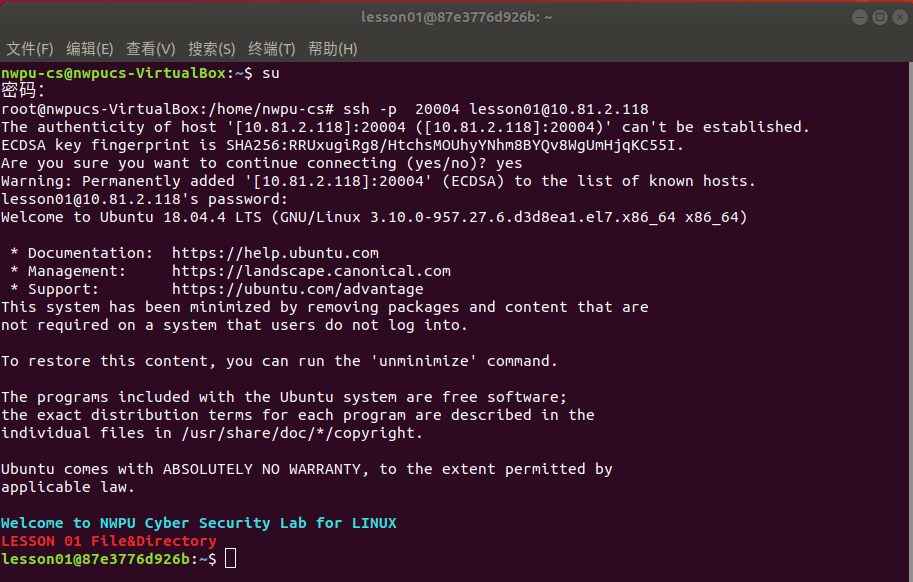Open the 查看(V) menu
The height and width of the screenshot is (582, 913).
[x=151, y=49]
